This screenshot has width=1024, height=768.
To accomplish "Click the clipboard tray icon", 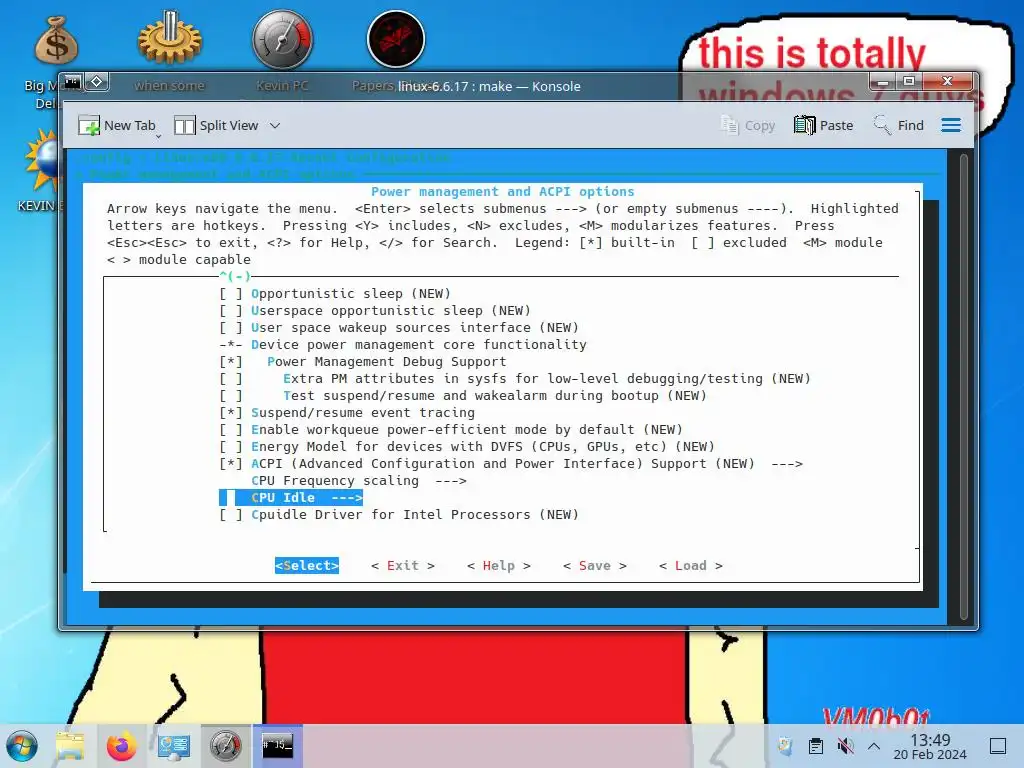I will [816, 746].
